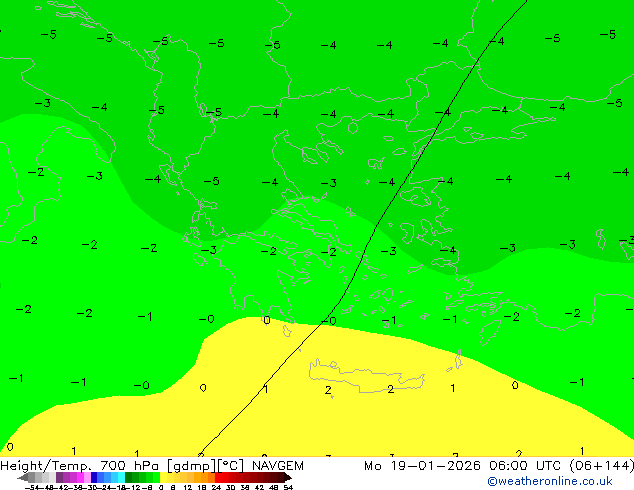Image resolution: width=634 pixels, height=490 pixels.
Task: Click the legend label '-54' at the scale's left end
Action: tap(31, 487)
